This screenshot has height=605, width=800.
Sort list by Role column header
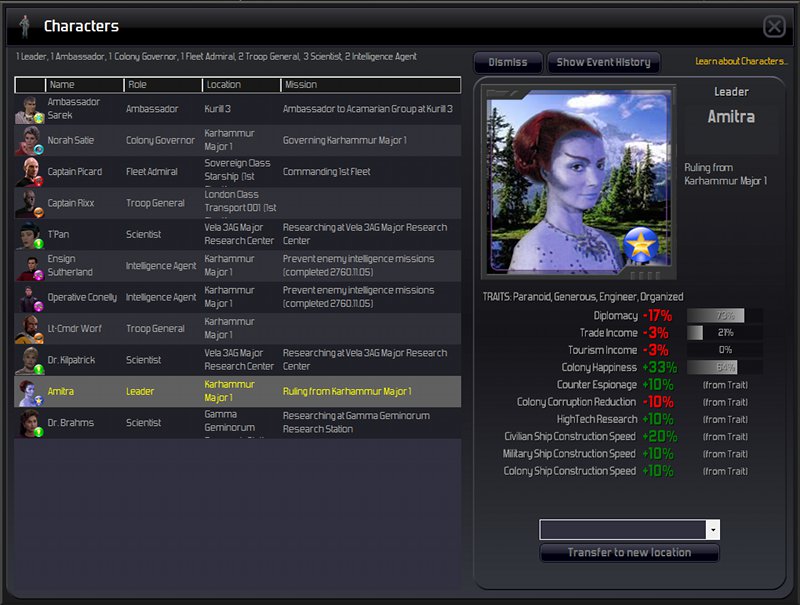163,85
